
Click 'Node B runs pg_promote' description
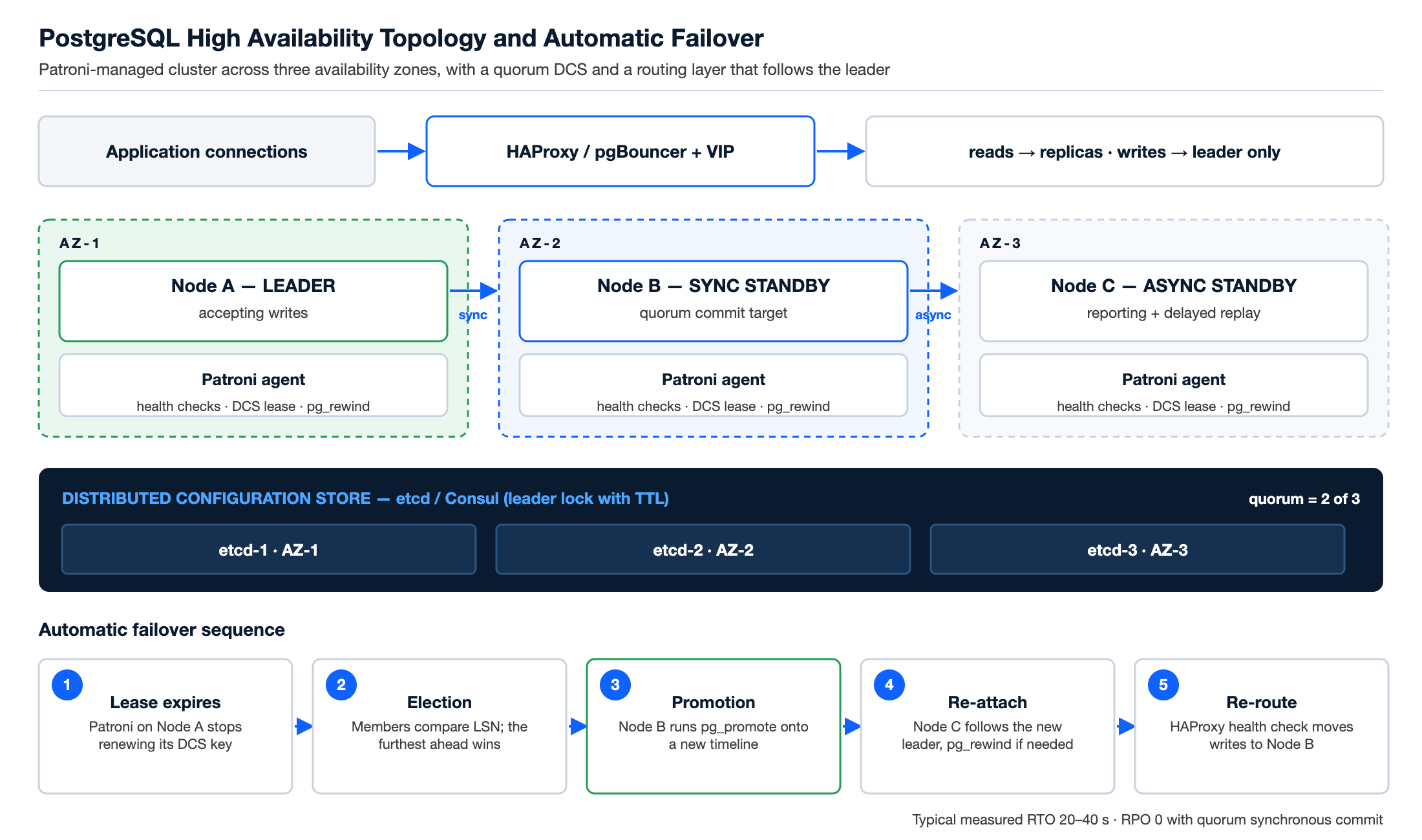point(714,735)
